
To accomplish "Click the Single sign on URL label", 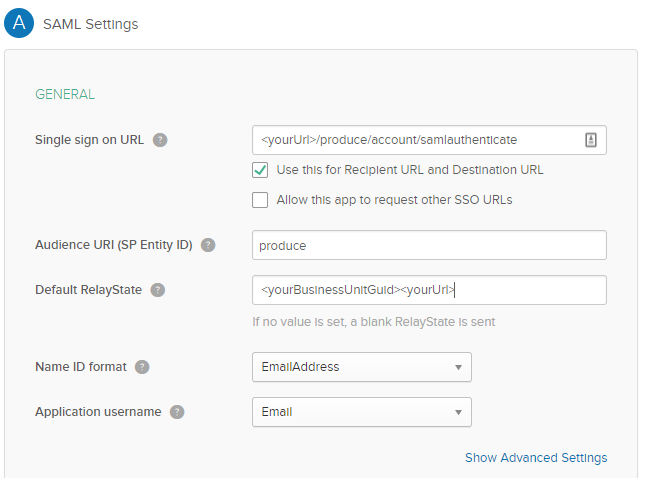I will (x=90, y=140).
